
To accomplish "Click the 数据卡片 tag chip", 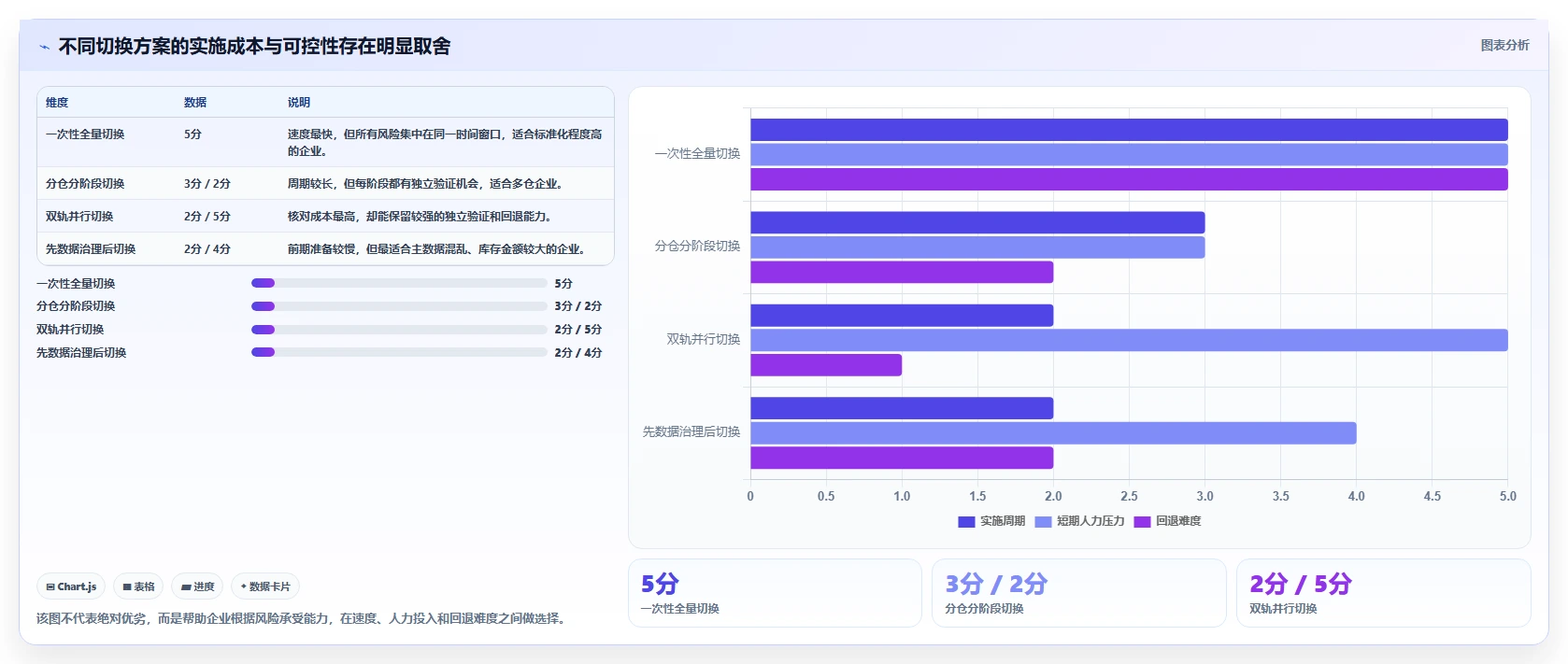I will [x=265, y=586].
